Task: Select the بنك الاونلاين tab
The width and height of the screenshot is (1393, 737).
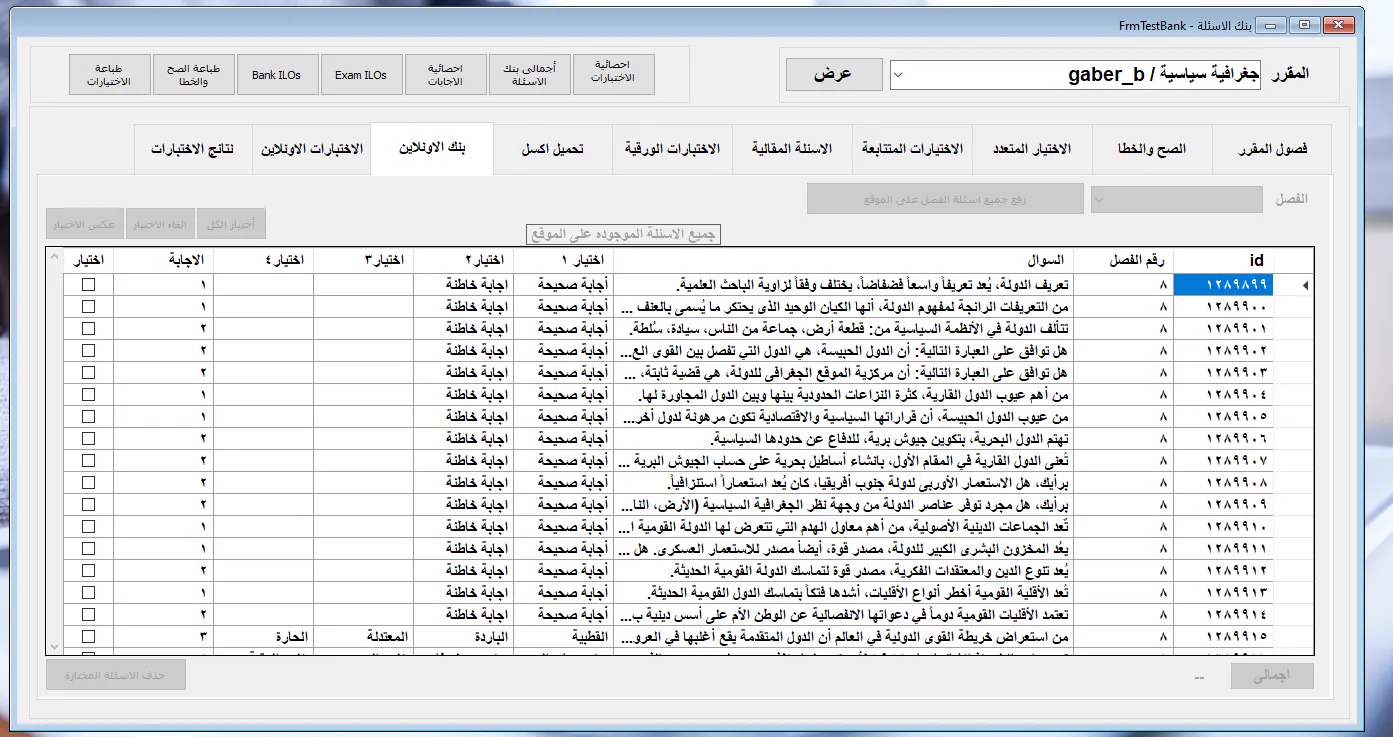Action: click(x=431, y=148)
